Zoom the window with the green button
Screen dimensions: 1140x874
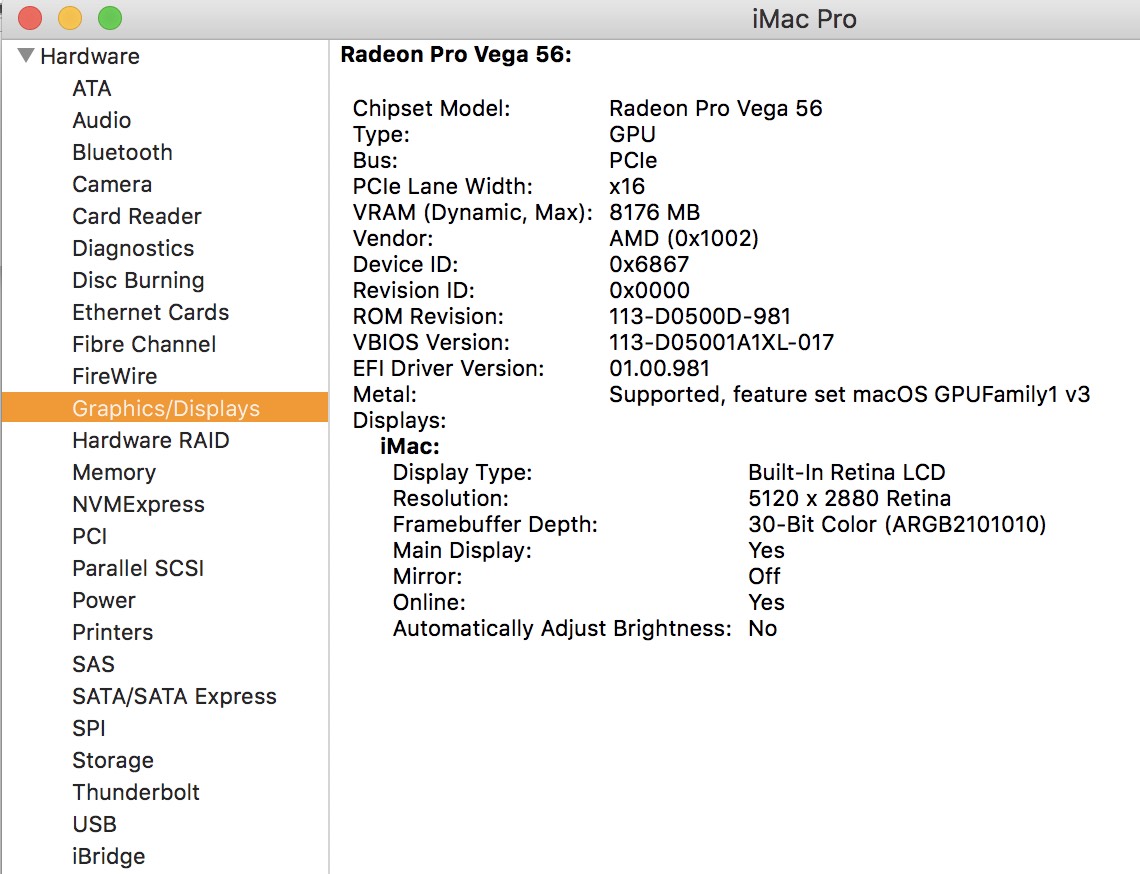[x=110, y=18]
